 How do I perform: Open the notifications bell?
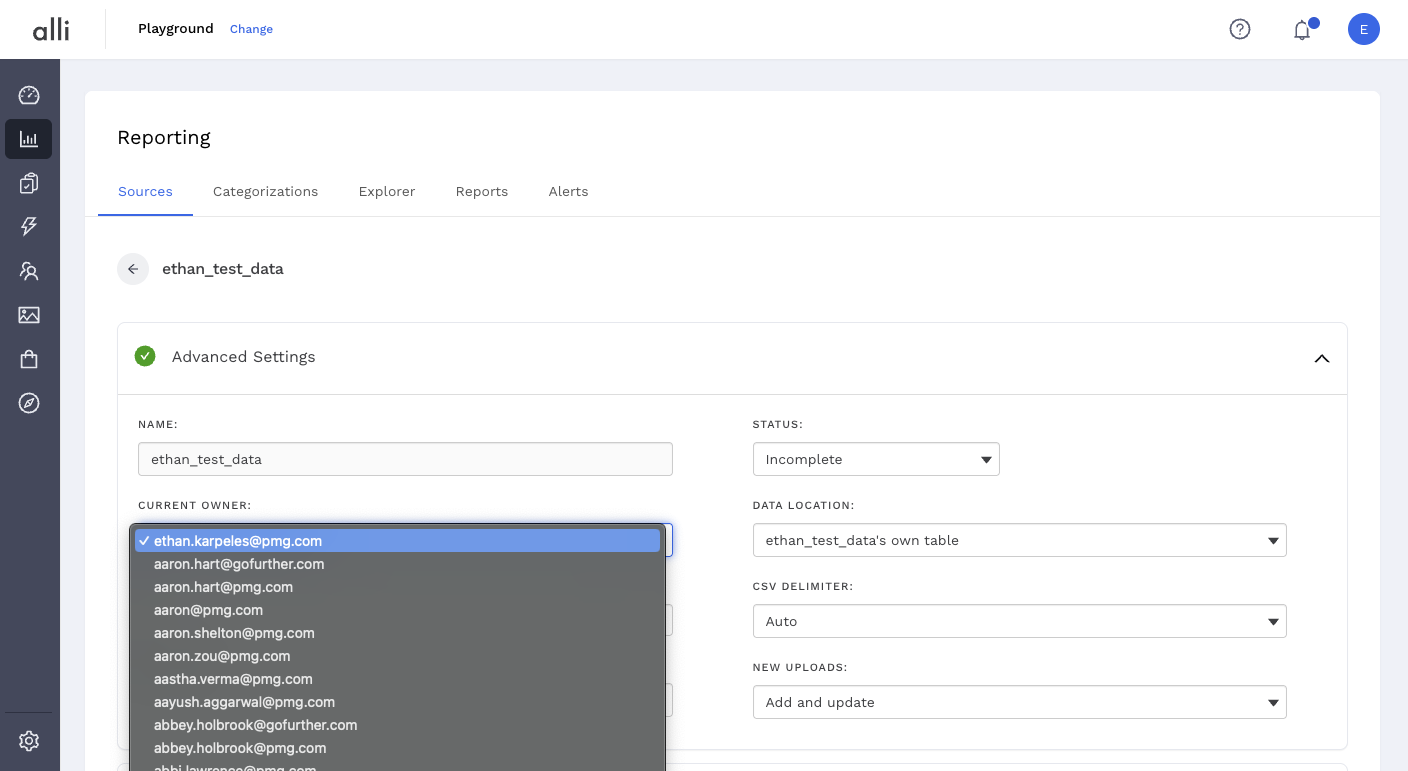(x=1302, y=30)
